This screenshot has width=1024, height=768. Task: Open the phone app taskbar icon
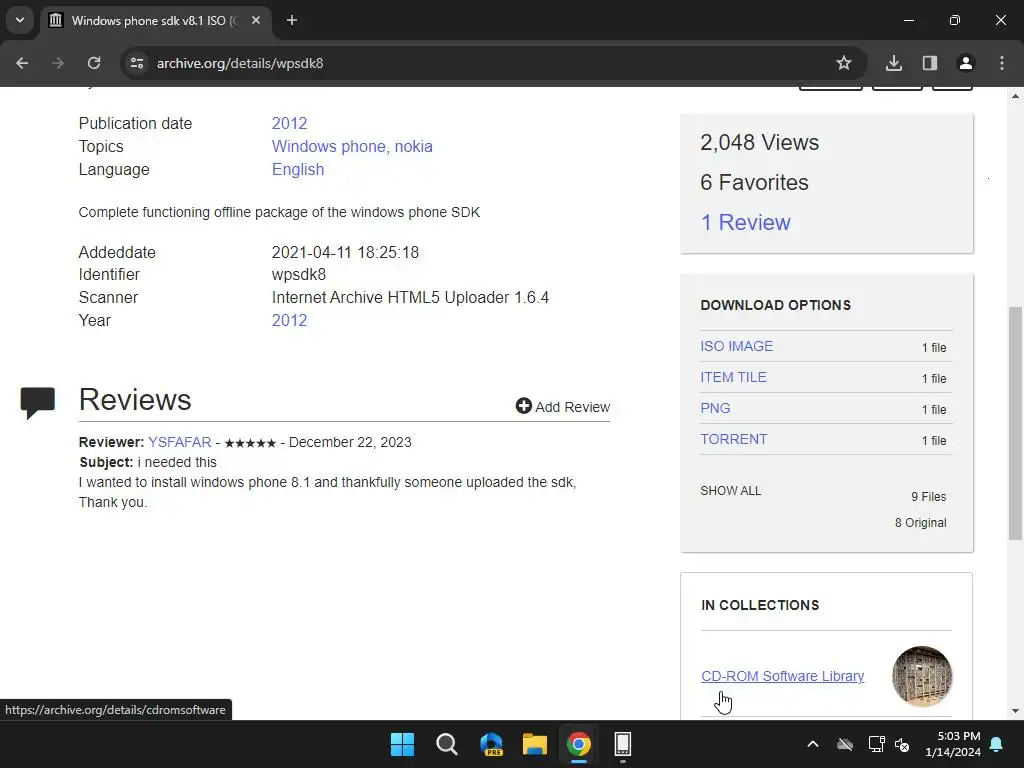[x=623, y=744]
